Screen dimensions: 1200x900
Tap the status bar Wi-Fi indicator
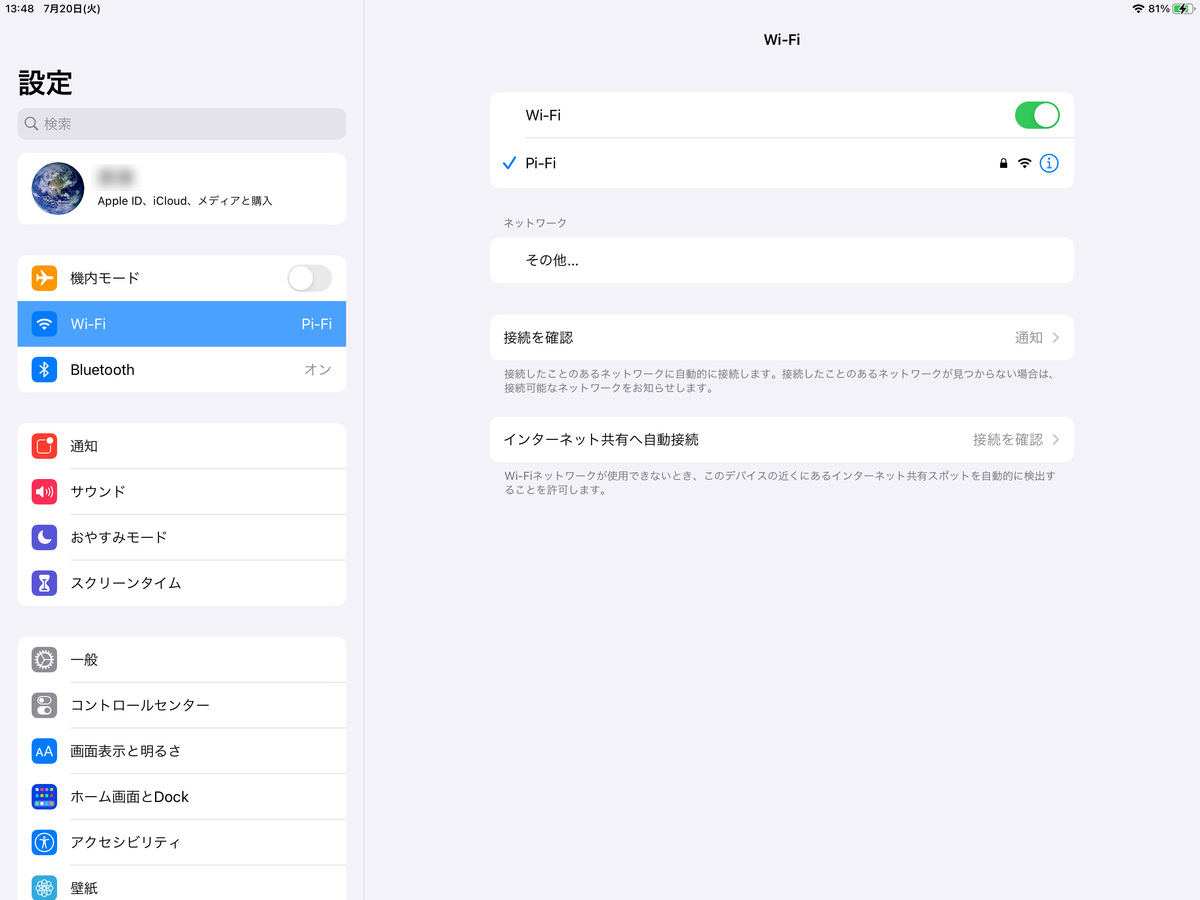pos(1138,8)
